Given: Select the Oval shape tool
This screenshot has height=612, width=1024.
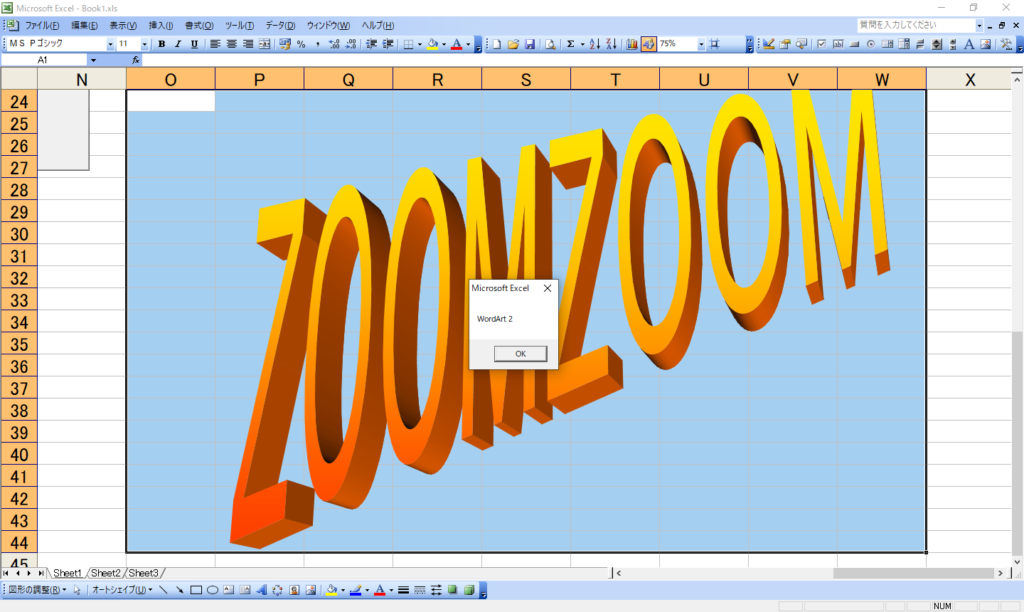Looking at the screenshot, I should (x=213, y=590).
